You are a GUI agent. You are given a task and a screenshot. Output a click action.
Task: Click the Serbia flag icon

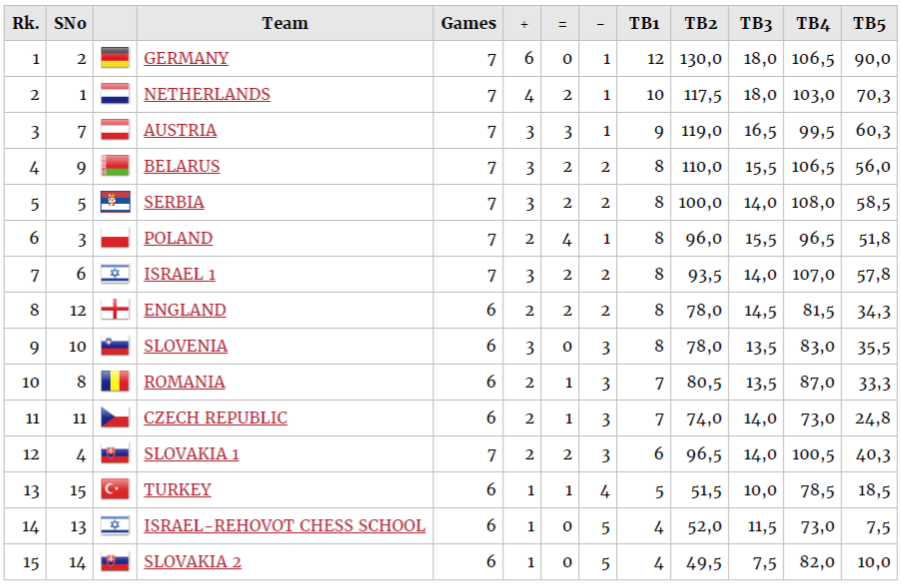pyautogui.click(x=115, y=202)
